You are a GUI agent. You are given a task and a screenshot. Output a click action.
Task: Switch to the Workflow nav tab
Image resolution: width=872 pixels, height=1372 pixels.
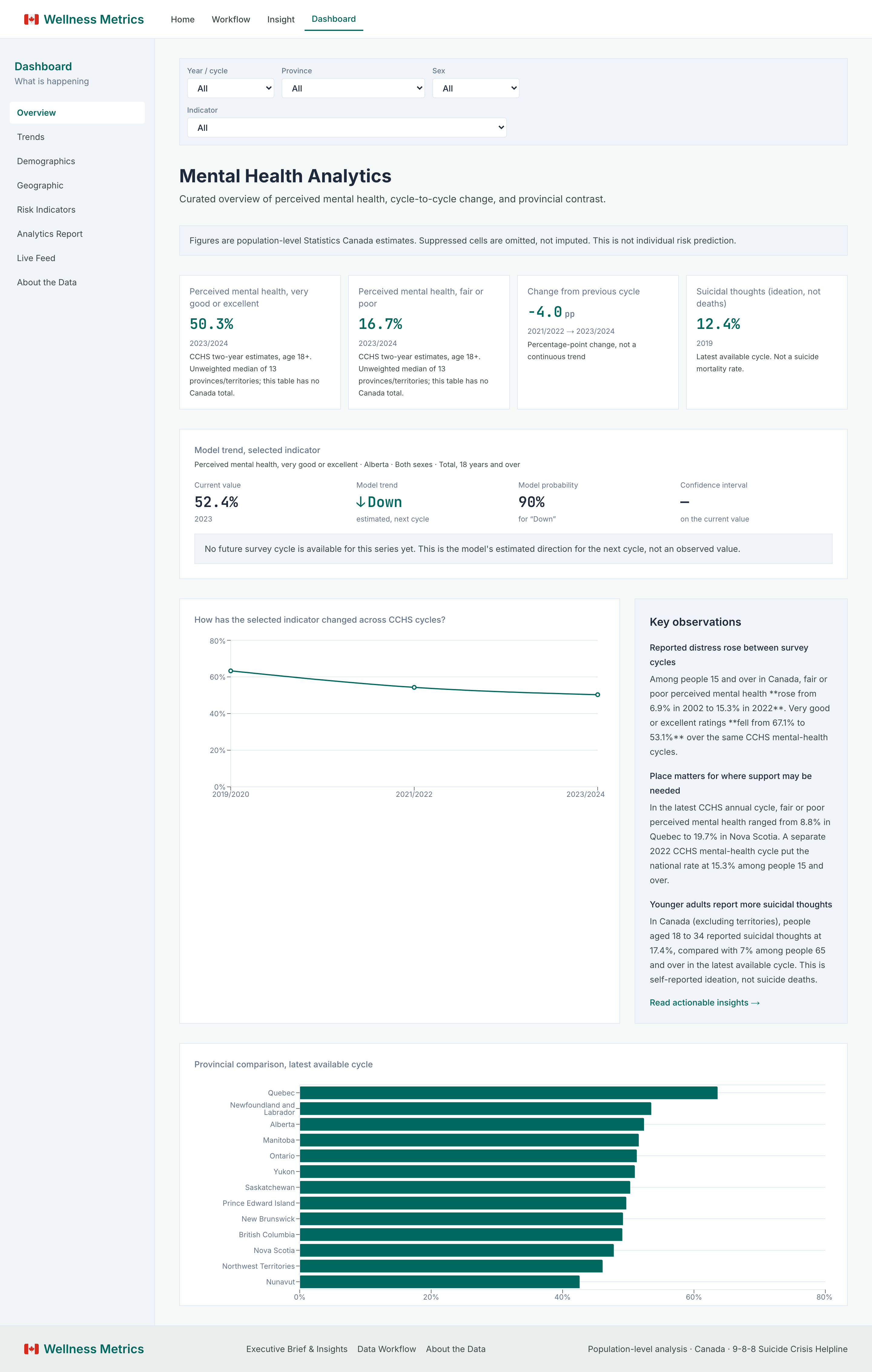click(231, 19)
